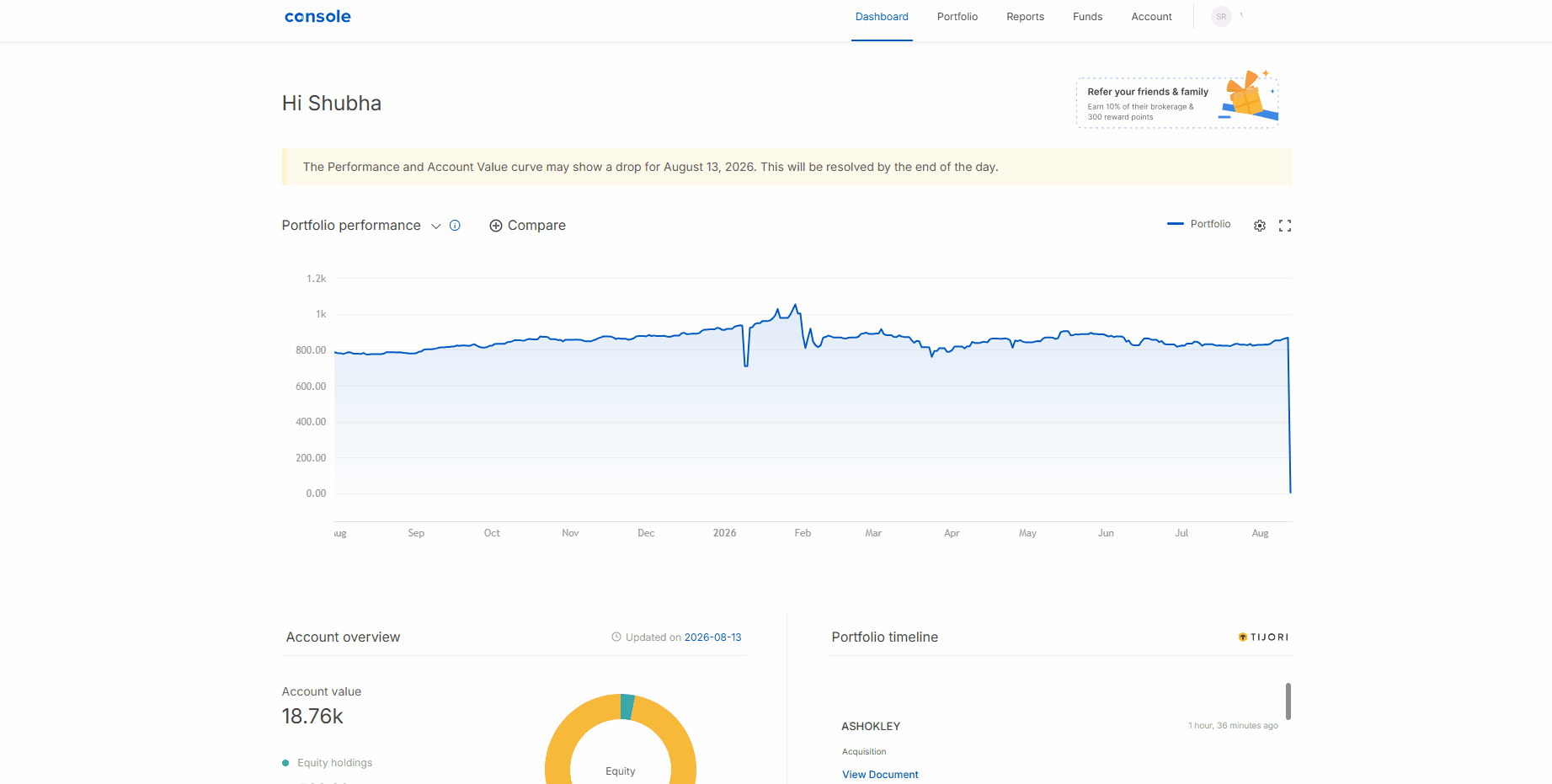Click the August 13 performance drop notice
This screenshot has height=784, width=1552.
pos(787,167)
